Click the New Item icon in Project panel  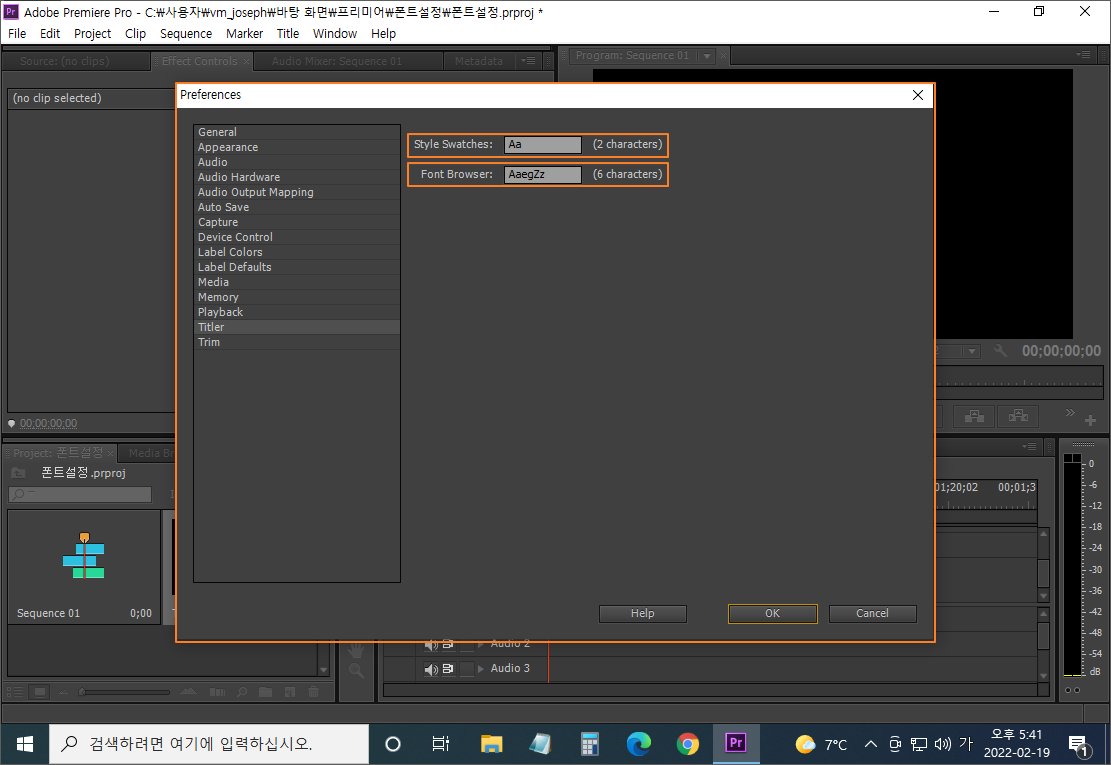pyautogui.click(x=290, y=692)
